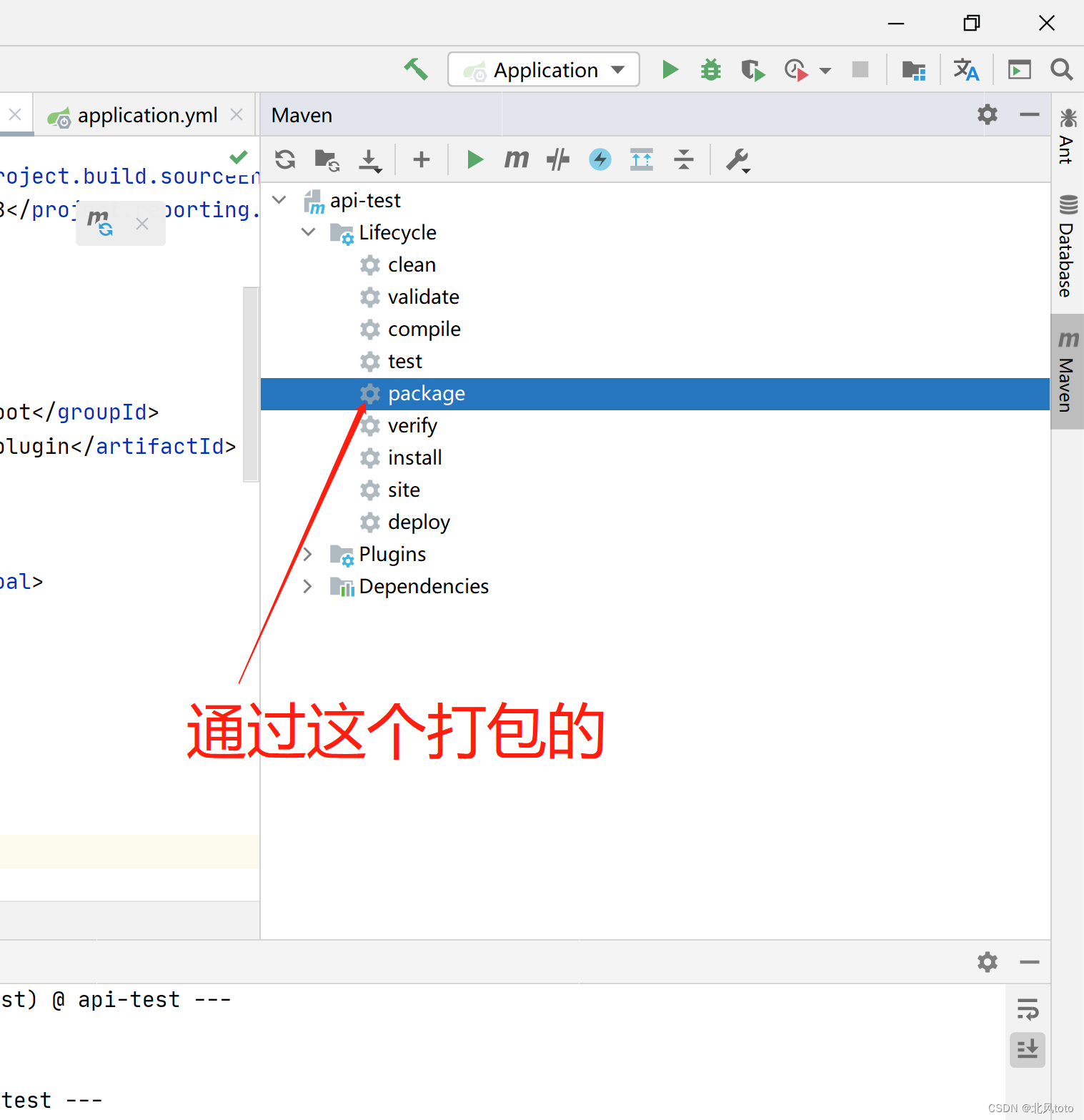Run with coverage shield icon

[752, 70]
